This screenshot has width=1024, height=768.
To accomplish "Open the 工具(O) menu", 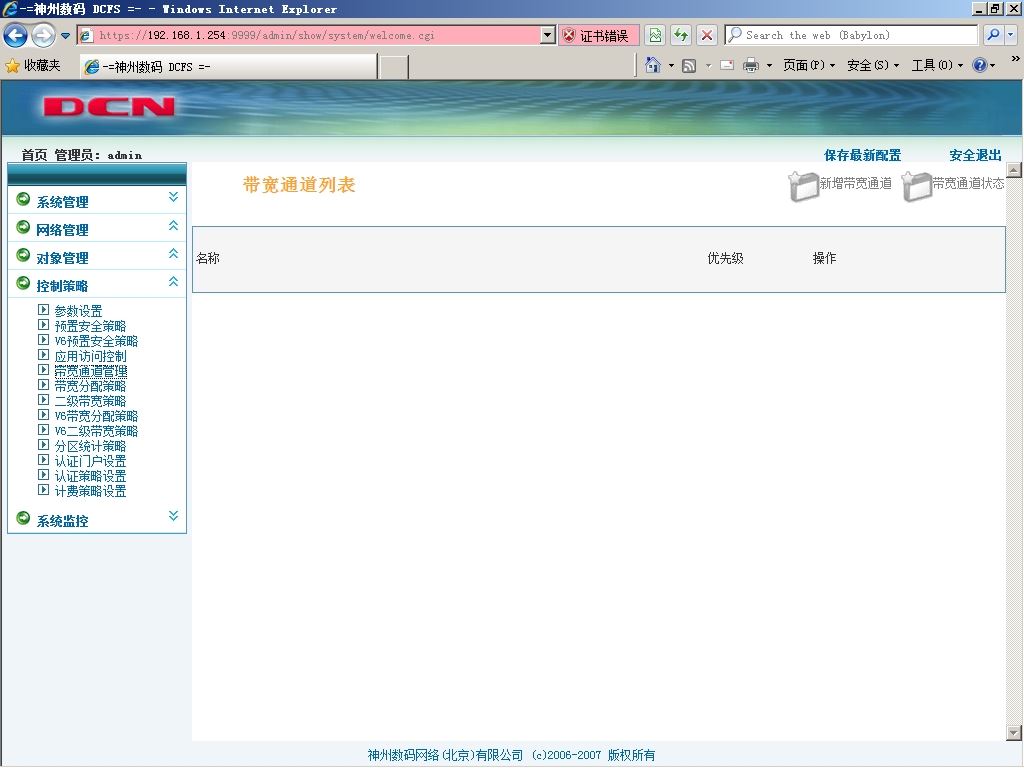I will click(x=937, y=65).
